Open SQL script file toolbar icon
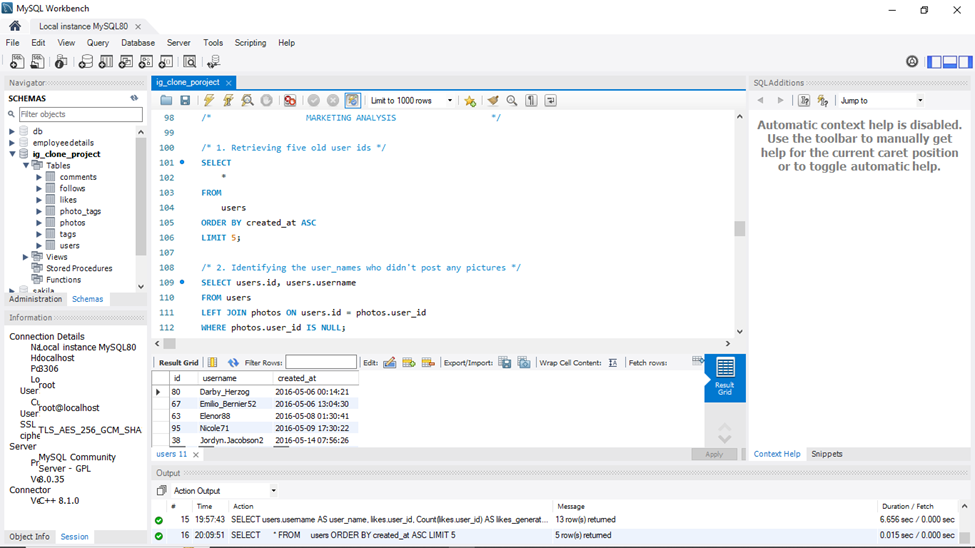 [x=37, y=62]
